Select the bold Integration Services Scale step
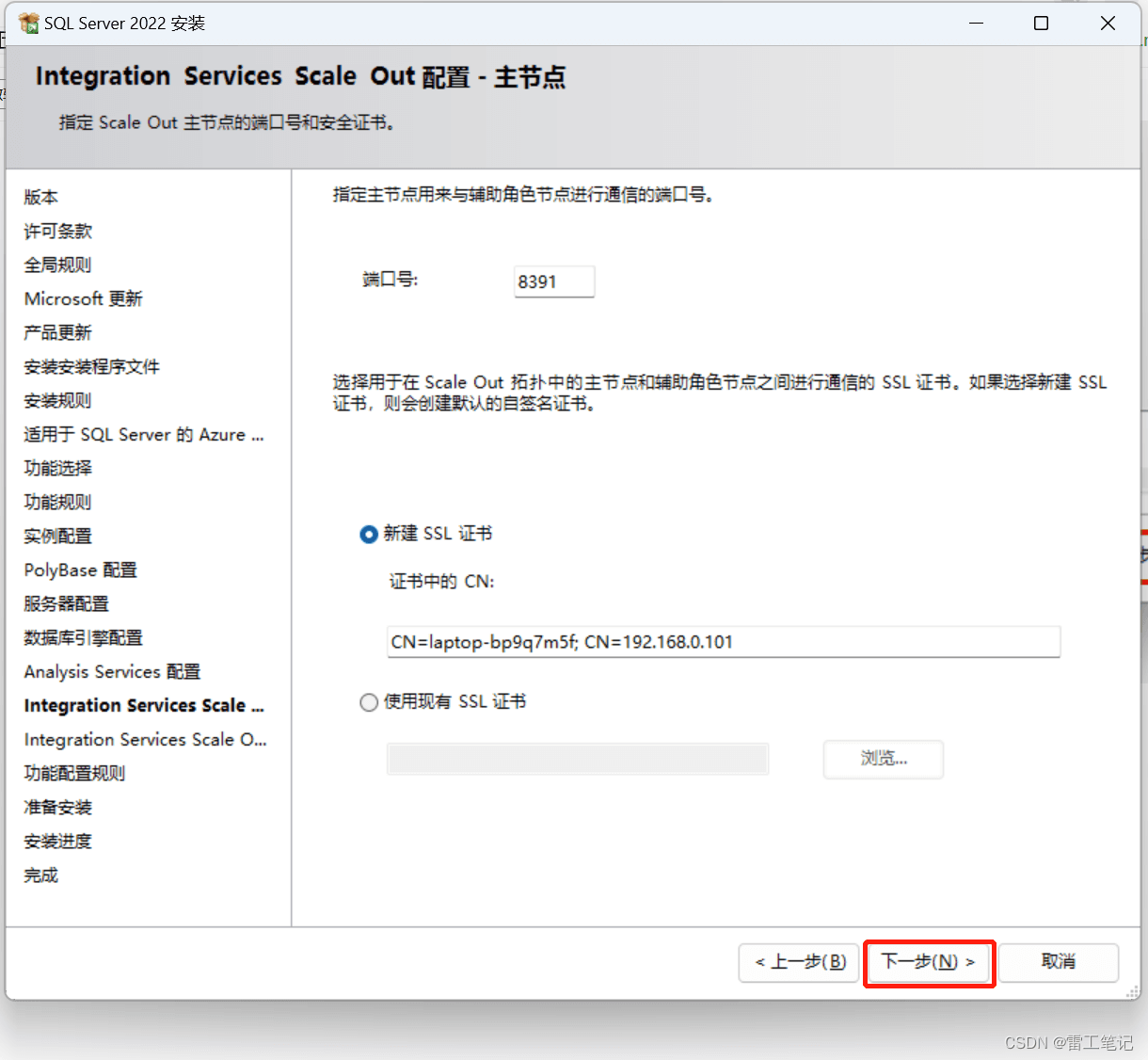This screenshot has width=1148, height=1060. [144, 705]
